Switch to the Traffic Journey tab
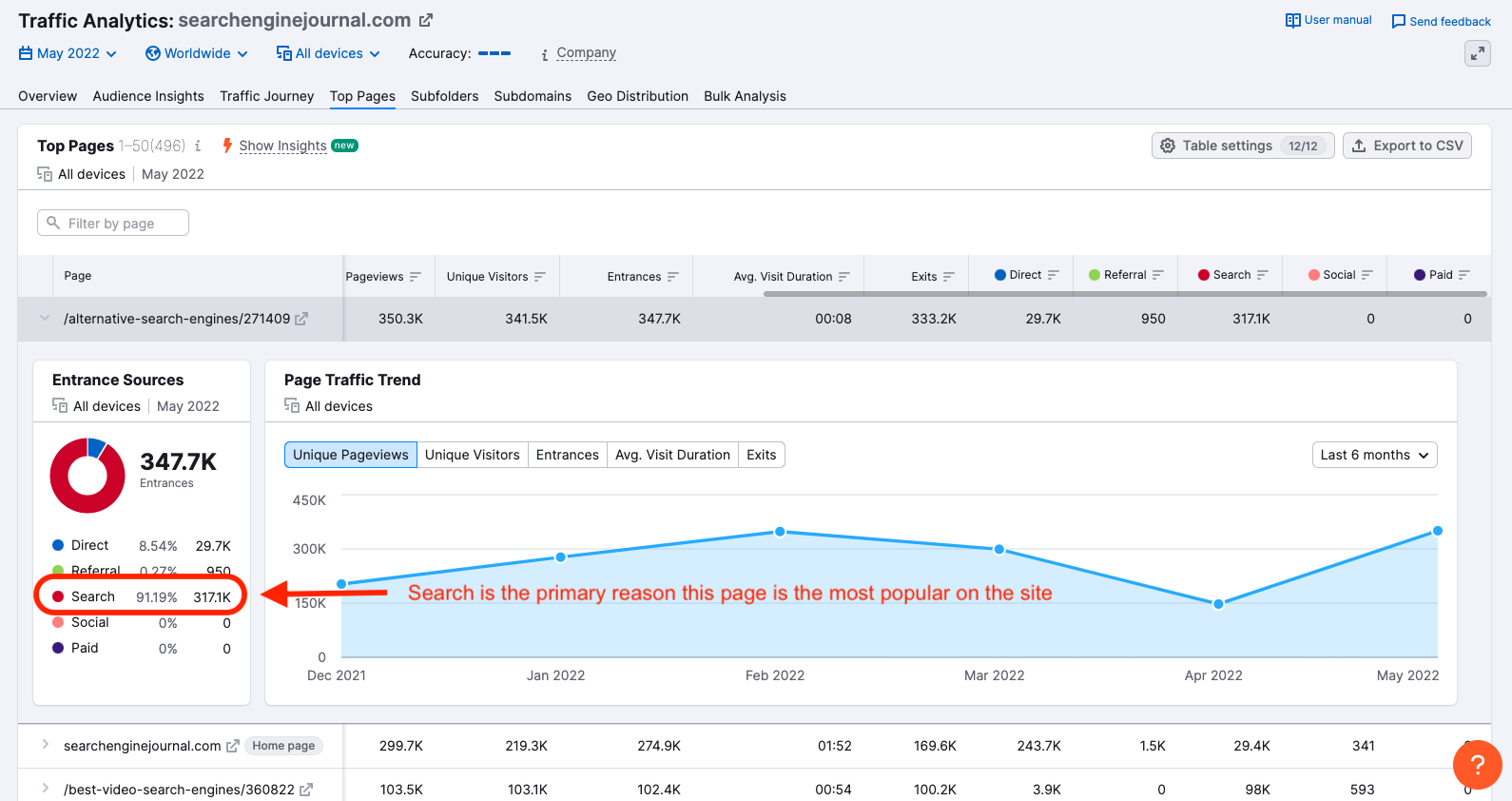 coord(266,96)
